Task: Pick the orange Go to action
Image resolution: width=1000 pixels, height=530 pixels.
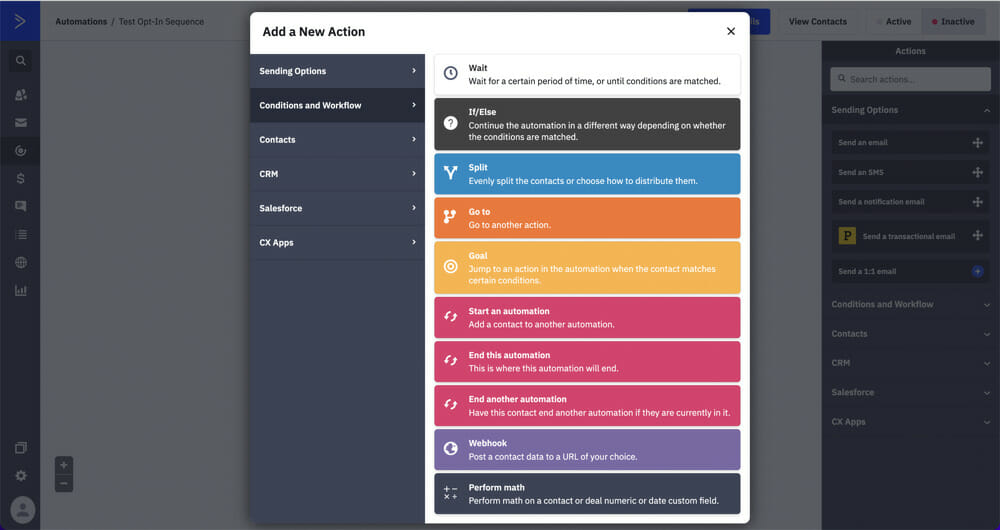Action: click(x=587, y=218)
